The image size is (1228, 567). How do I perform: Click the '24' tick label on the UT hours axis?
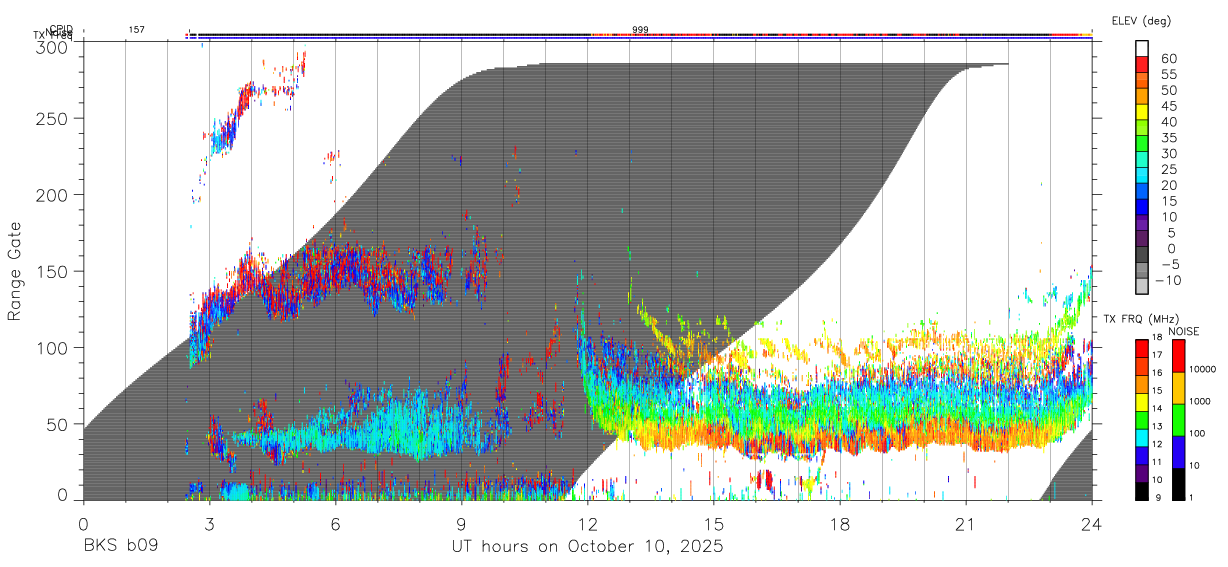(1092, 524)
